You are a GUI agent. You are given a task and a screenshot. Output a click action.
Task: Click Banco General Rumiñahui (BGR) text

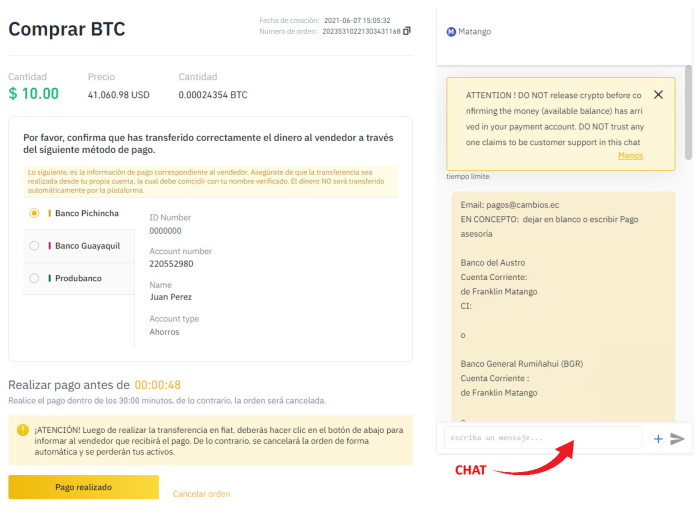click(522, 364)
